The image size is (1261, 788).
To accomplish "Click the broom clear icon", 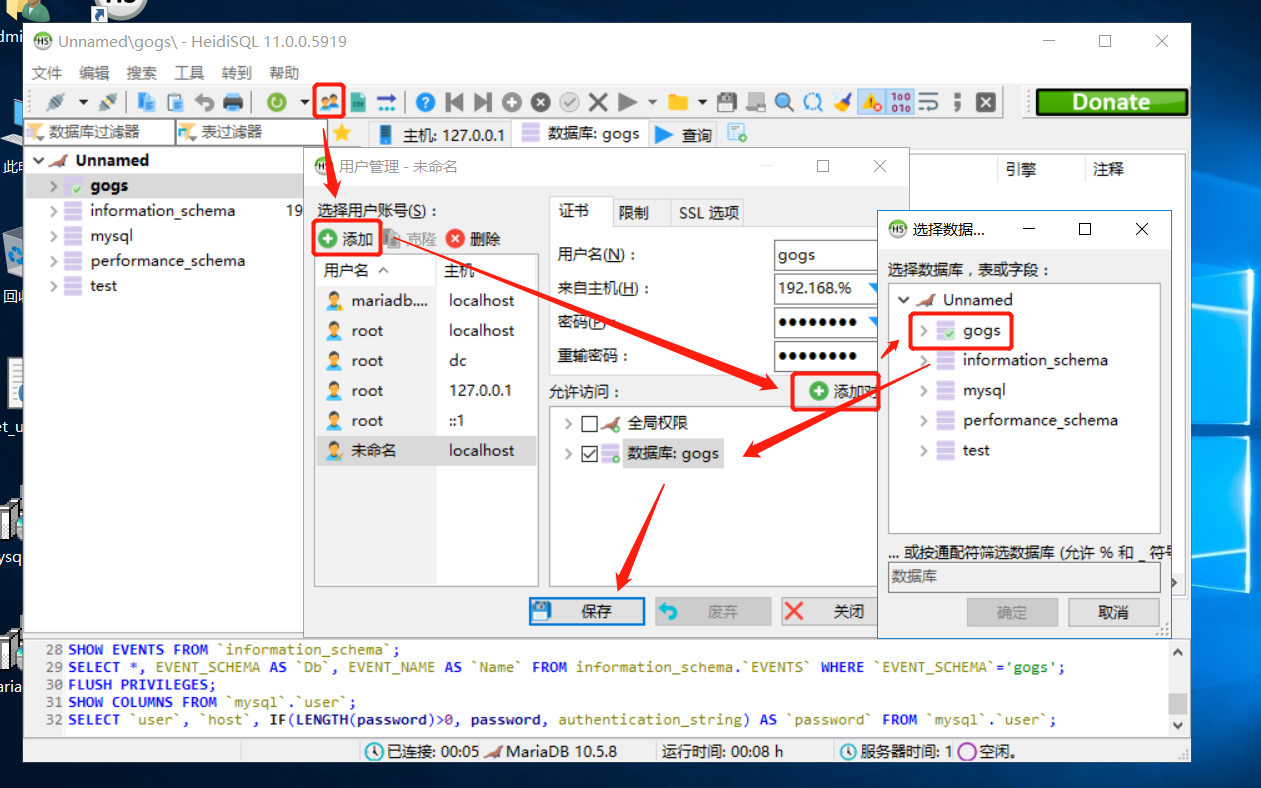I will (x=843, y=101).
